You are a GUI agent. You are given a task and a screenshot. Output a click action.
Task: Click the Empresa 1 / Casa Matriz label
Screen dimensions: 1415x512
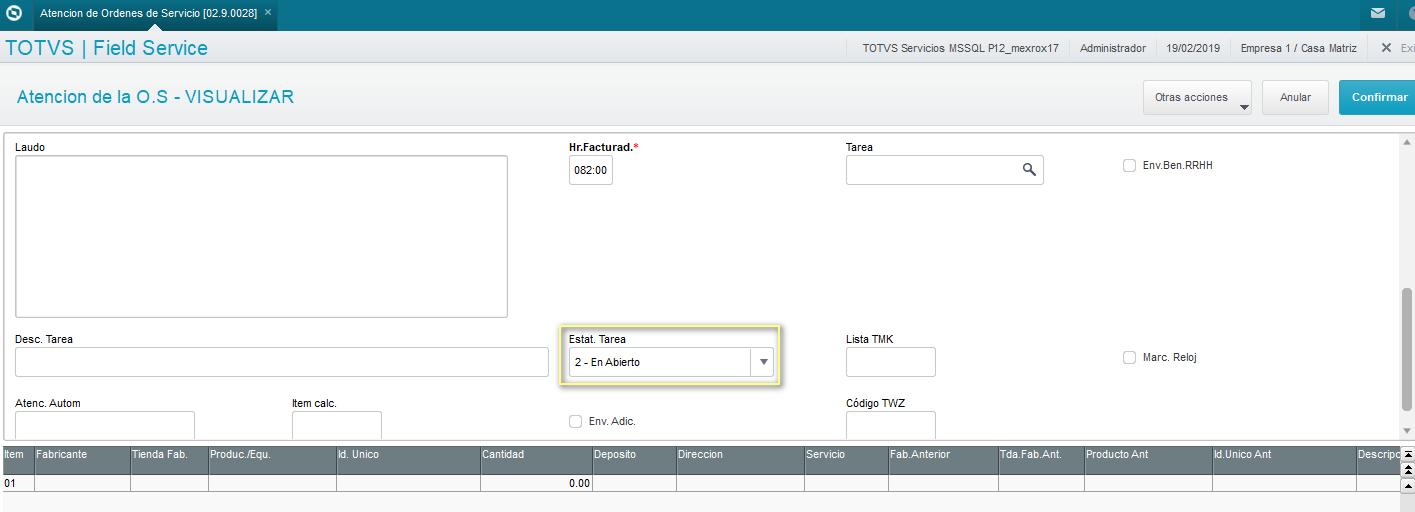tap(1300, 48)
